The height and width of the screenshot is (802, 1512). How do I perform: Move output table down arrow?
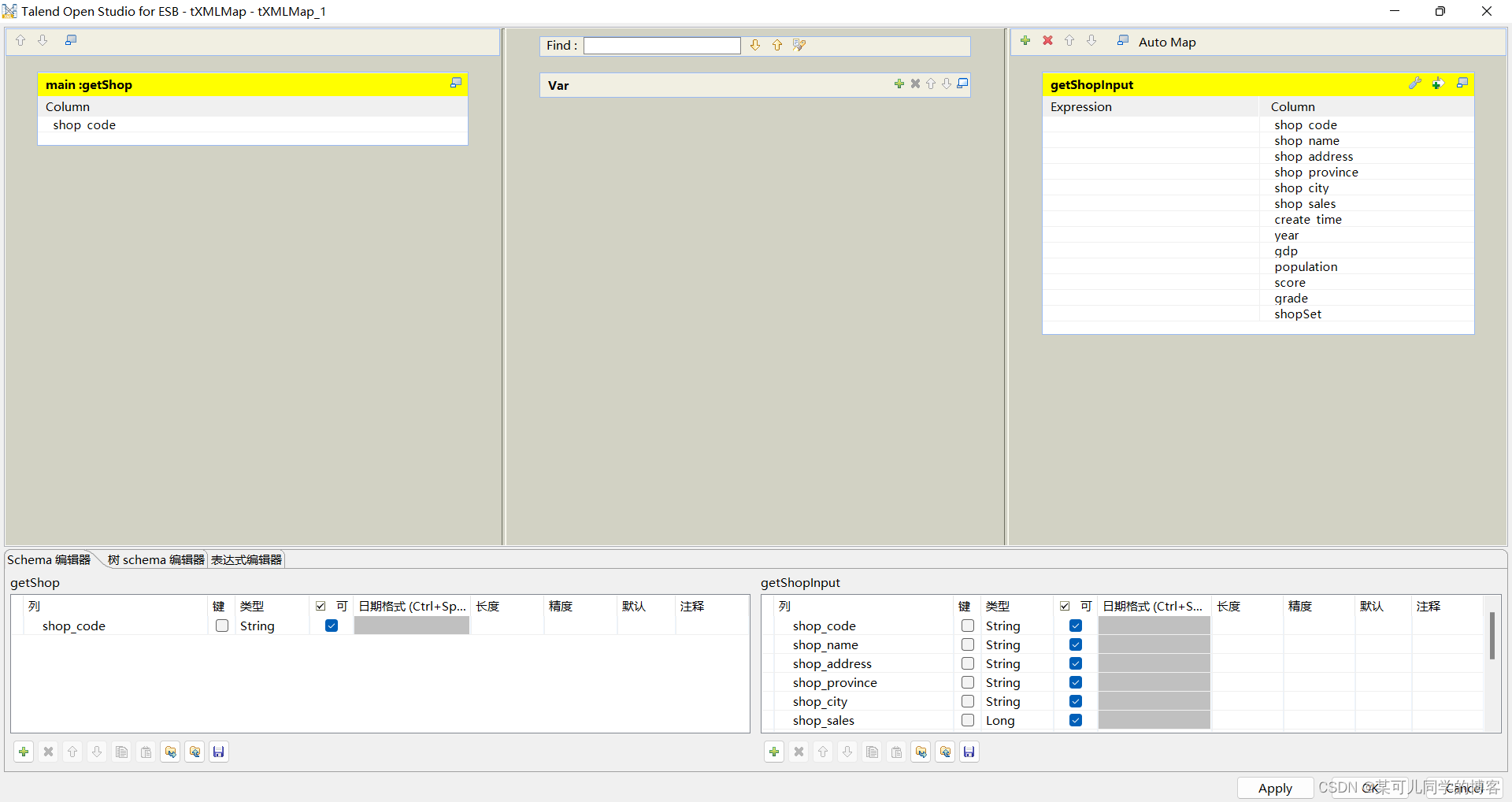[x=1091, y=40]
